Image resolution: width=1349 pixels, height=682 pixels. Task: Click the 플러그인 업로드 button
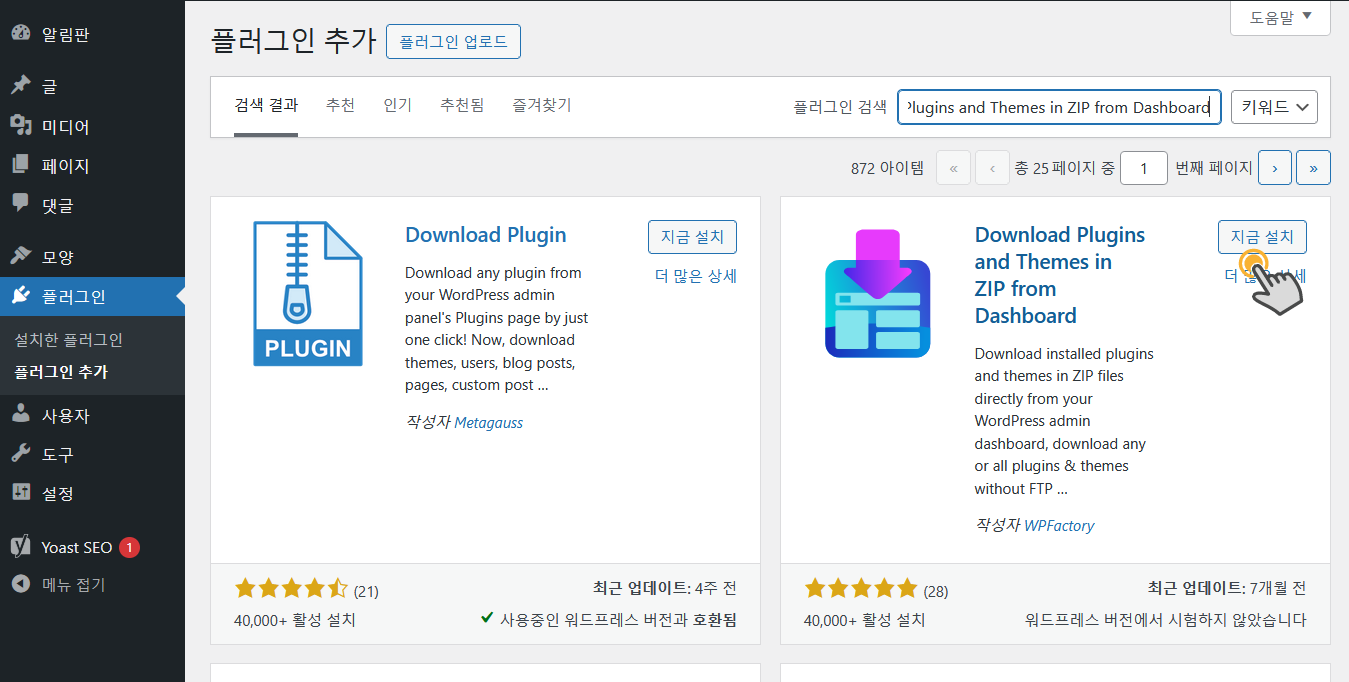click(453, 42)
